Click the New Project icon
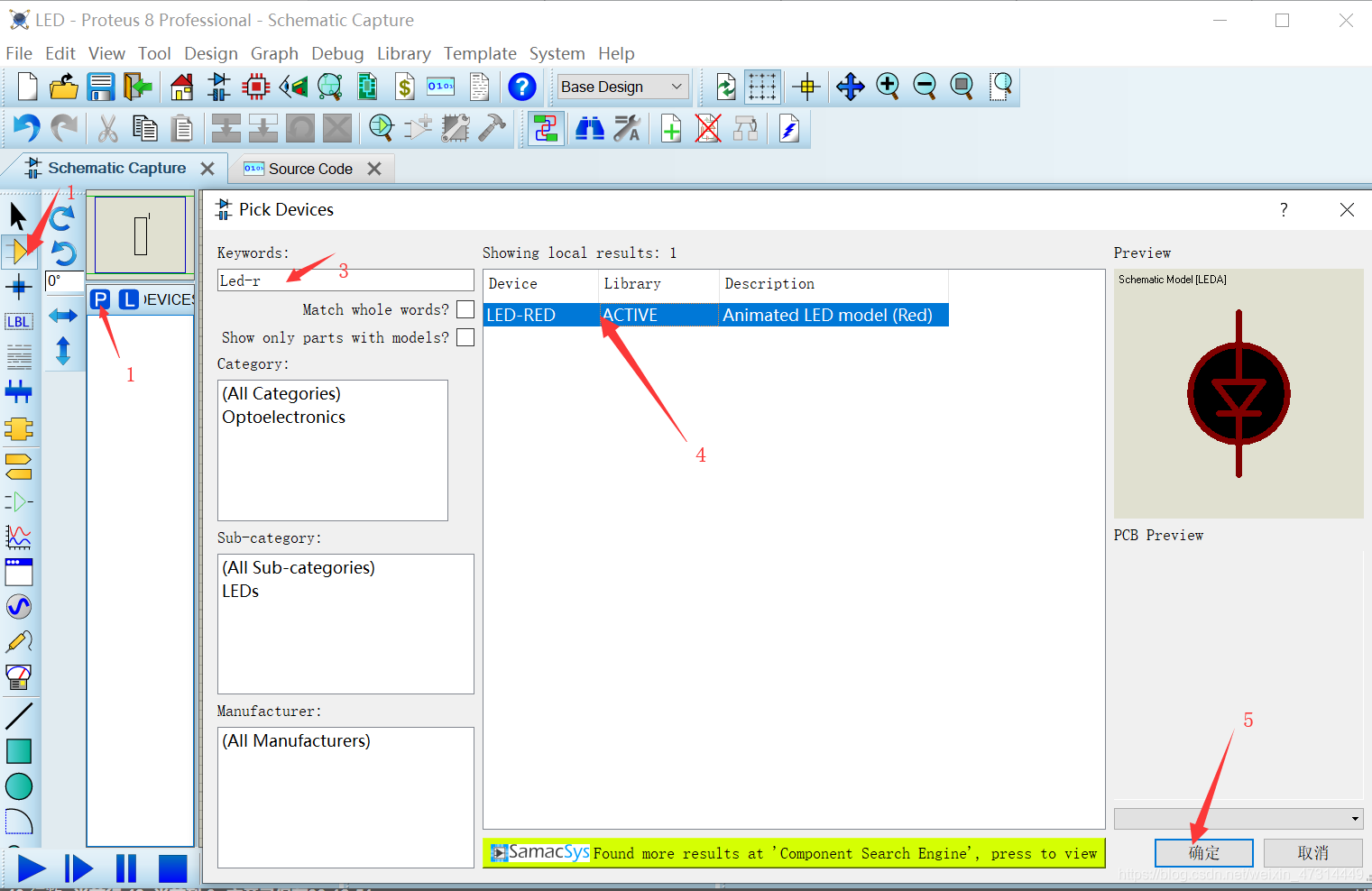Image resolution: width=1372 pixels, height=891 pixels. tap(27, 87)
